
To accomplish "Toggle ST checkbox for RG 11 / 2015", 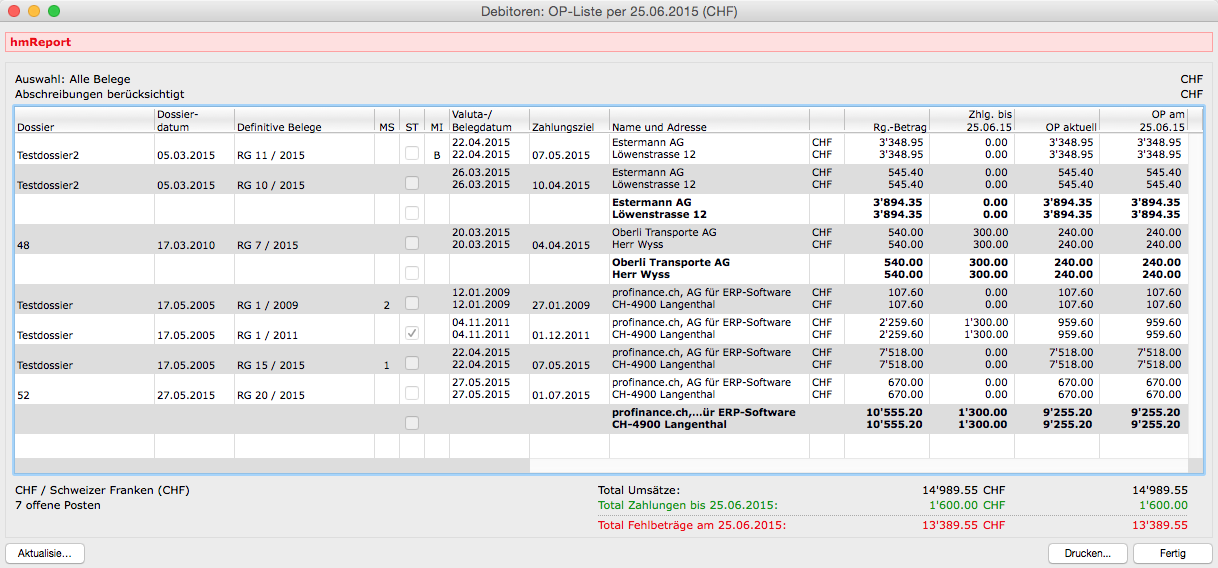I will coord(412,154).
